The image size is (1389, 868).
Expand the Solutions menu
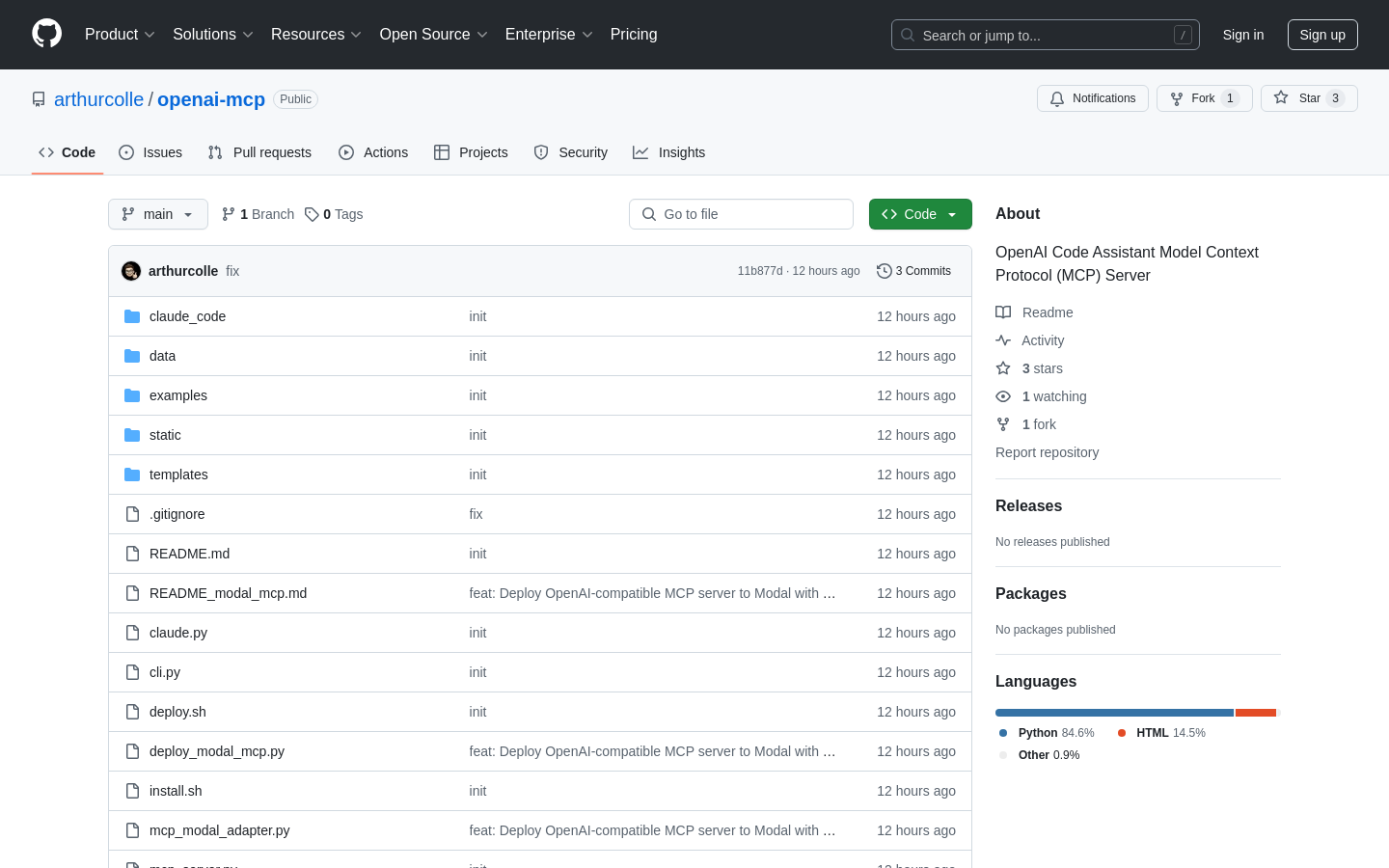click(x=213, y=35)
